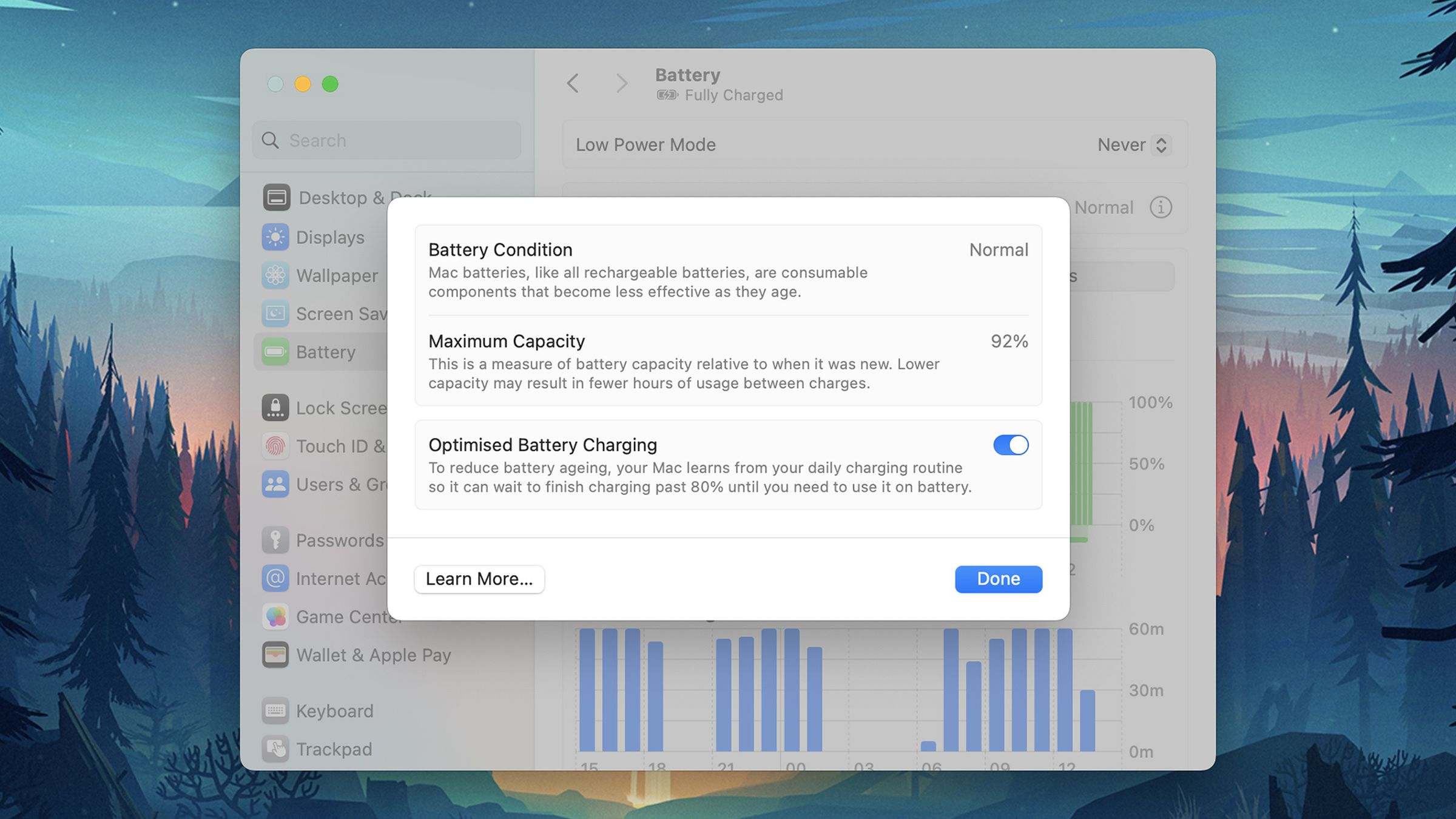Go to Lock Screen settings
This screenshot has height=819, width=1456.
pos(276,408)
